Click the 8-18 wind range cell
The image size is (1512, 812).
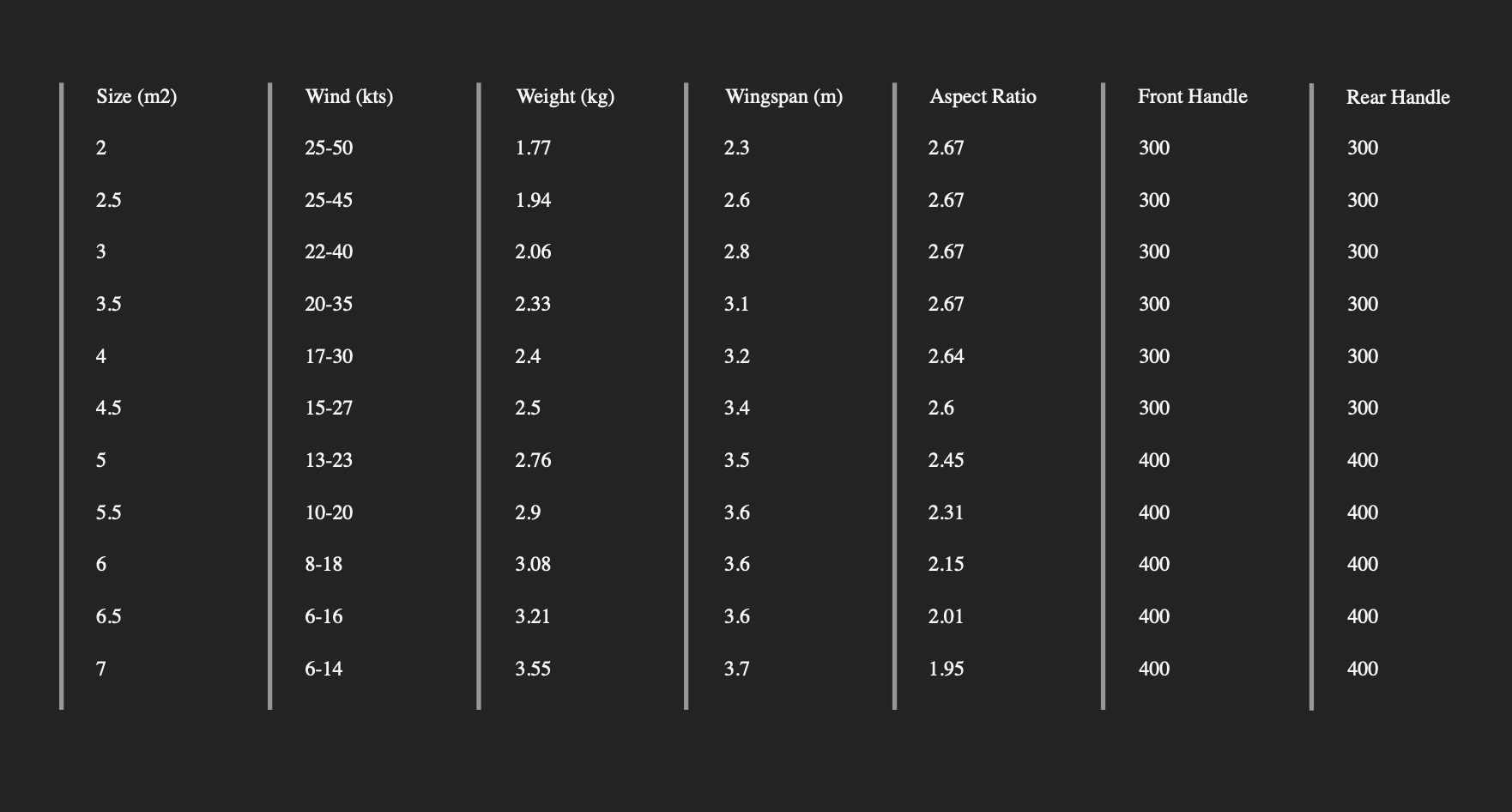click(324, 564)
